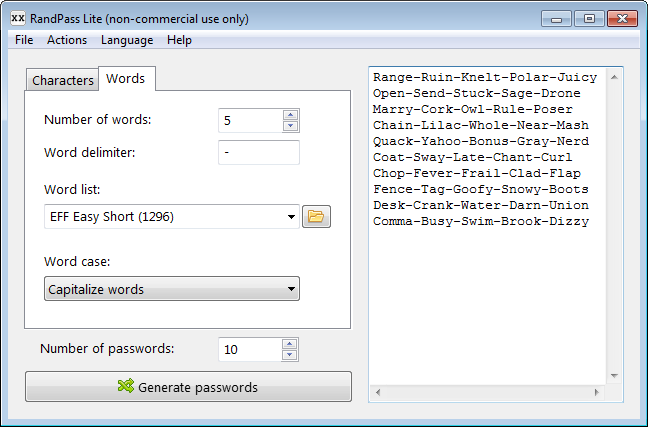Click the Word delimiter input field
This screenshot has width=648, height=427.
(258, 153)
